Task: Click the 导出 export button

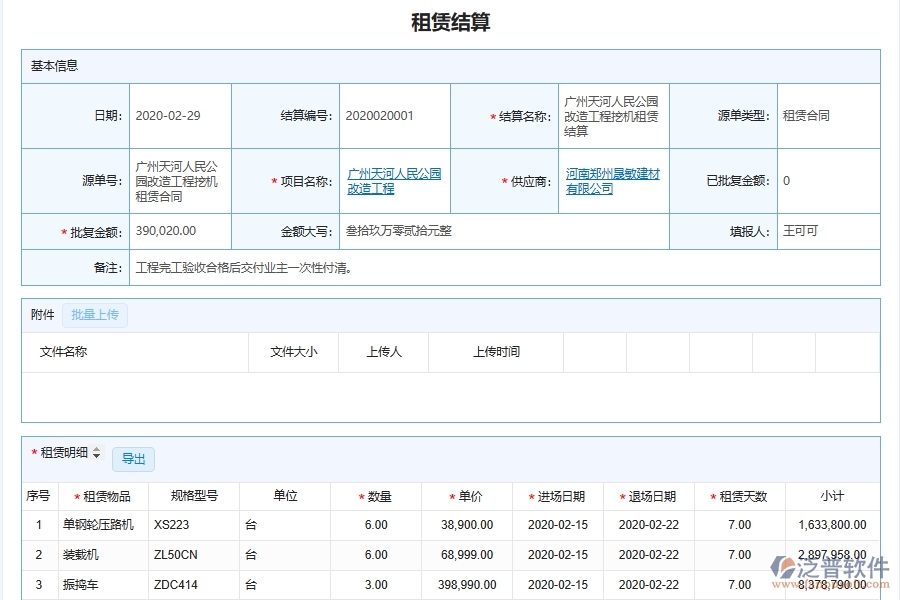Action: pos(133,459)
